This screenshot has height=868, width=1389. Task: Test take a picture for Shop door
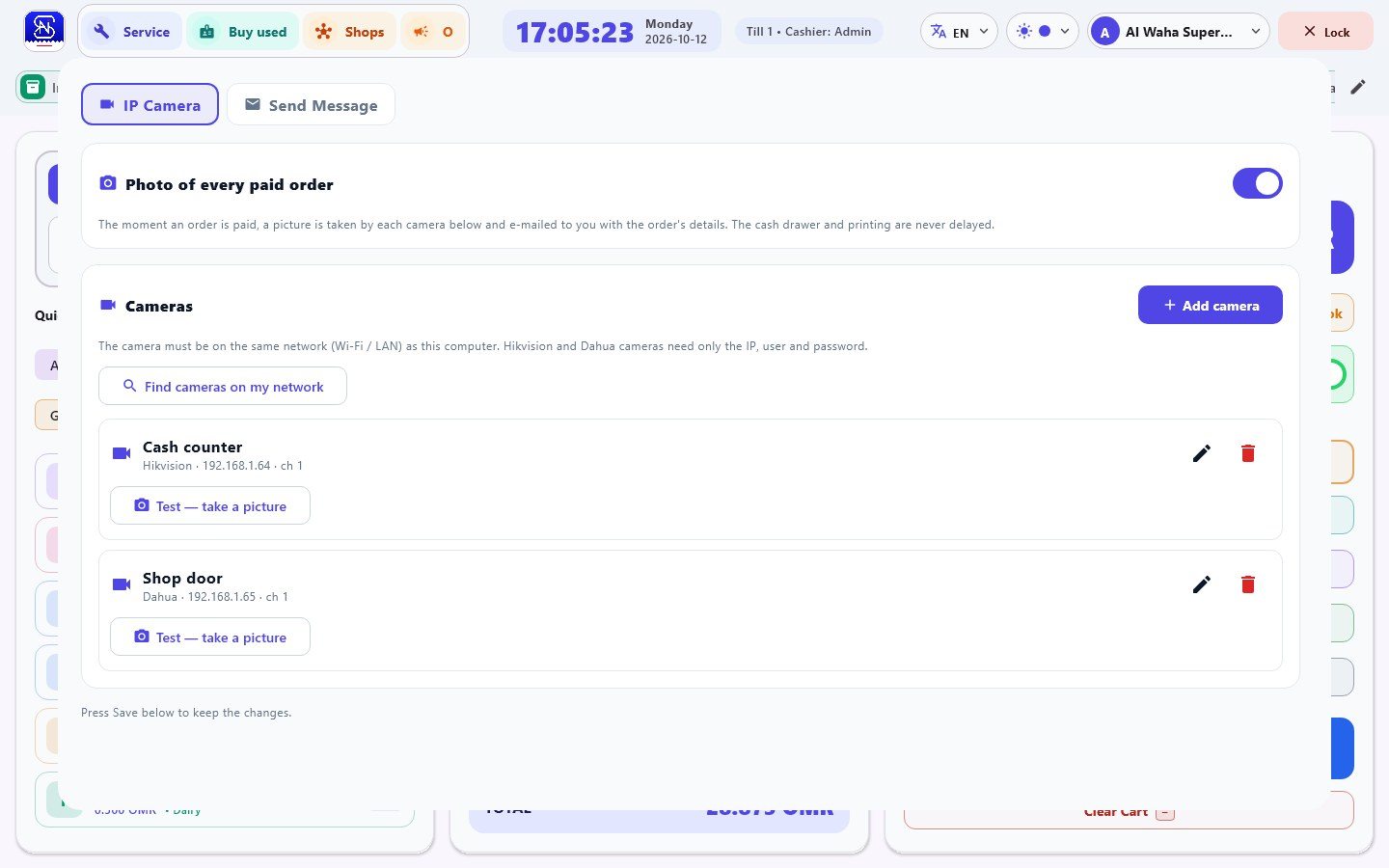[210, 637]
